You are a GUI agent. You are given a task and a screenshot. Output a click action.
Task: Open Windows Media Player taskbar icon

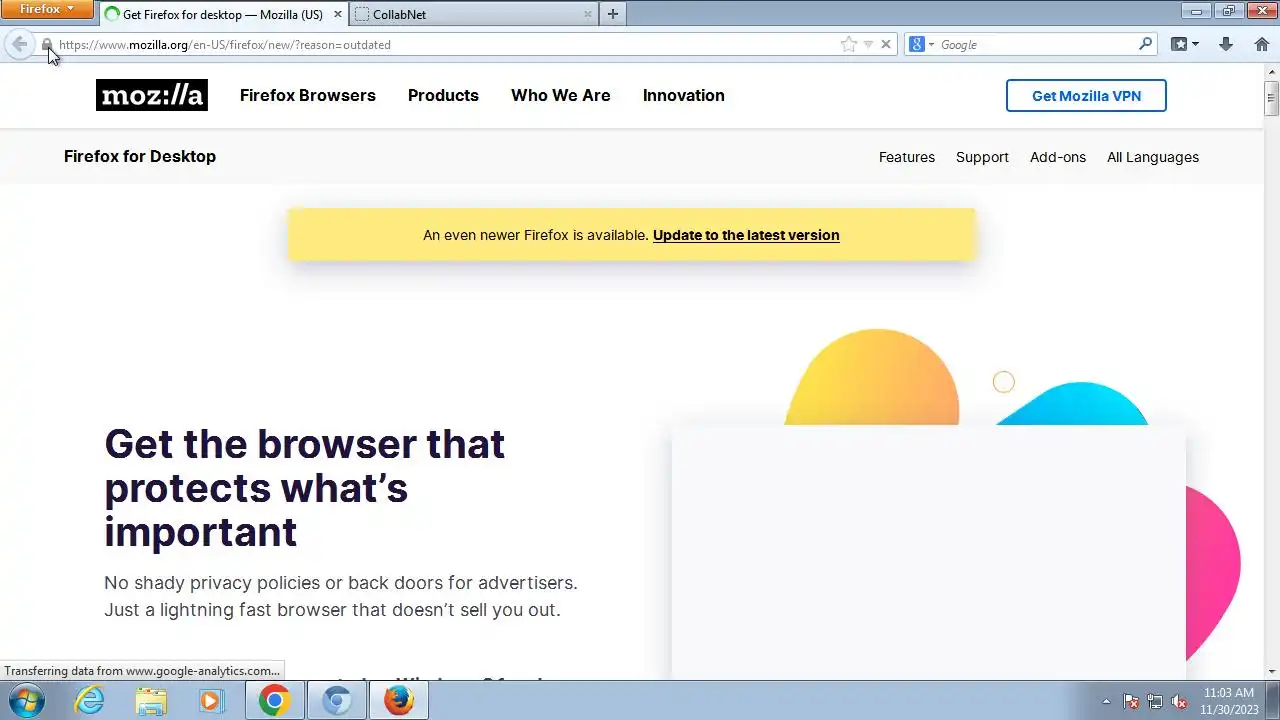[x=211, y=700]
